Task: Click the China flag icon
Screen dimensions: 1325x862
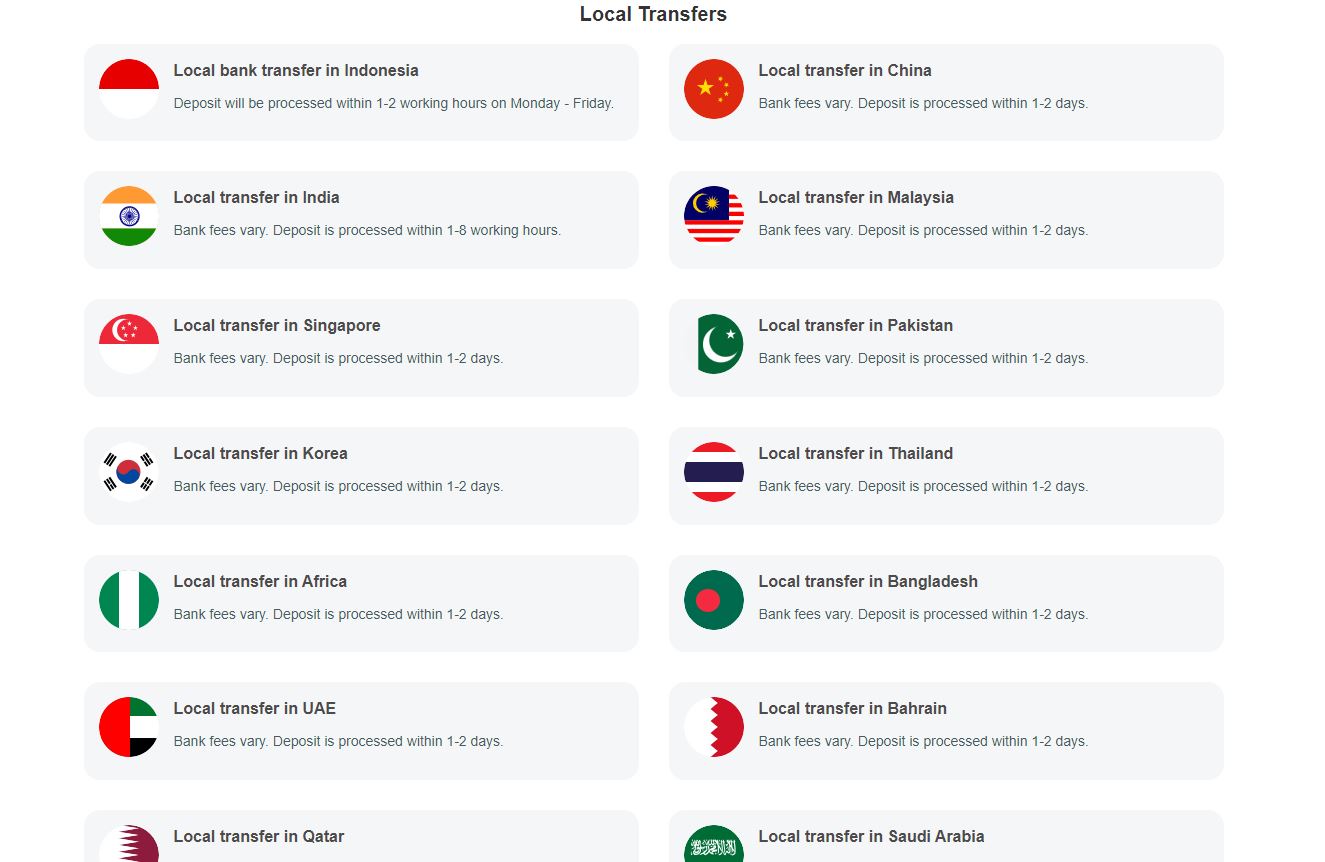Action: [714, 89]
